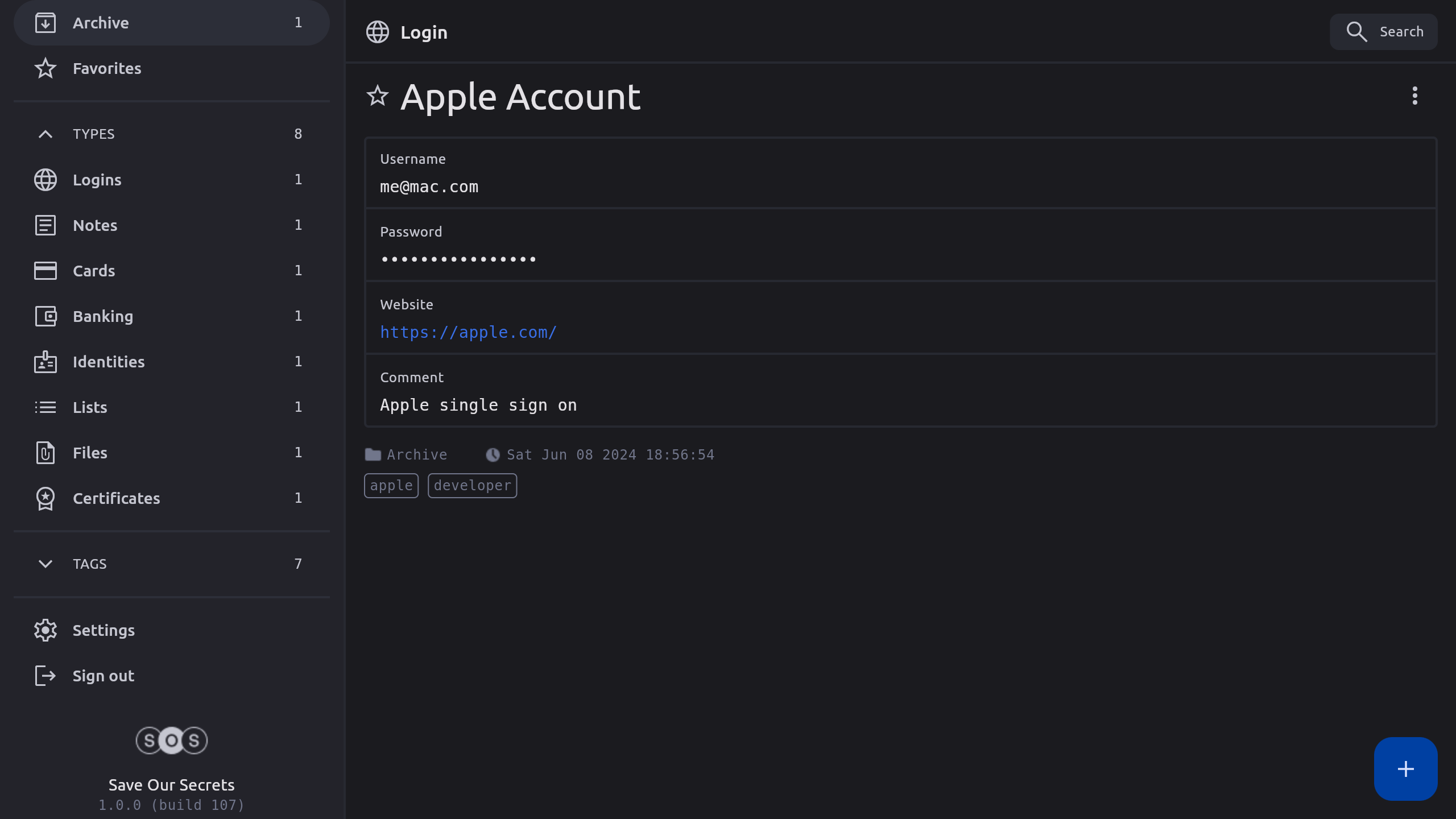Click the masked Password field
Image resolution: width=1456 pixels, height=819 pixels.
click(x=458, y=259)
